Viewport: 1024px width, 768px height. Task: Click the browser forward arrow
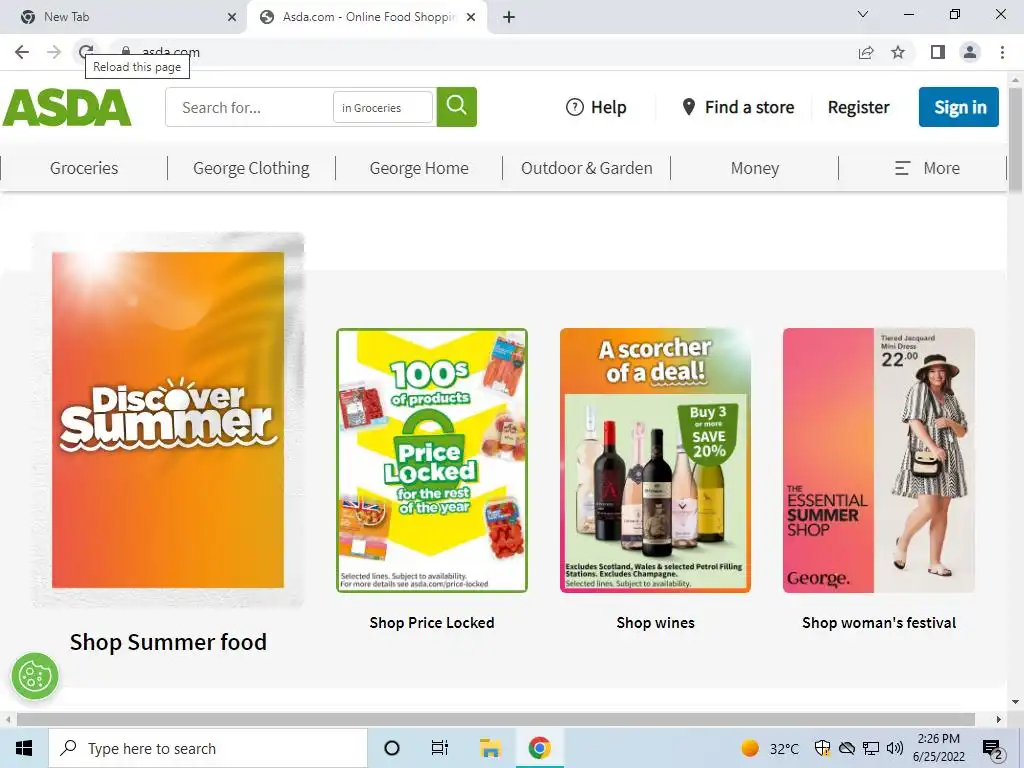pyautogui.click(x=54, y=52)
